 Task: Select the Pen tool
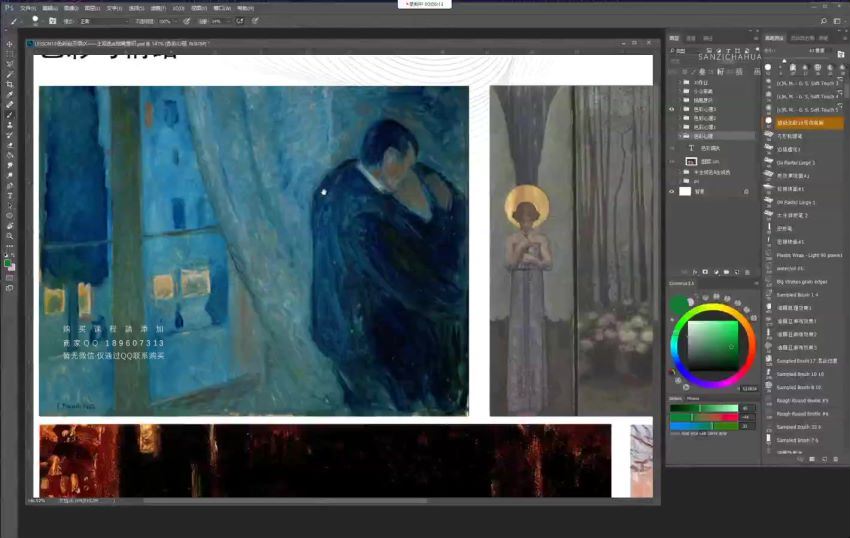pos(9,185)
